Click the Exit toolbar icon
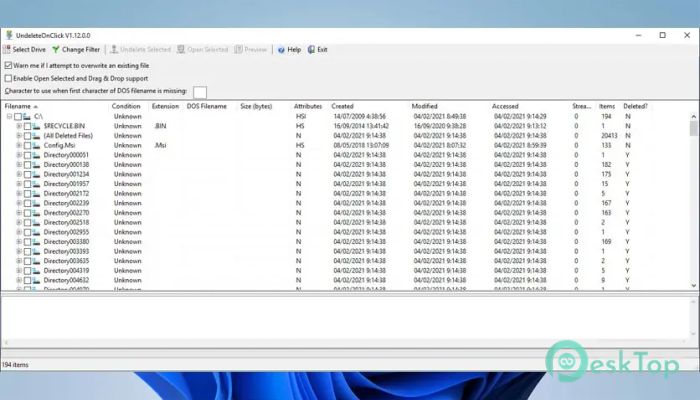 pos(311,50)
